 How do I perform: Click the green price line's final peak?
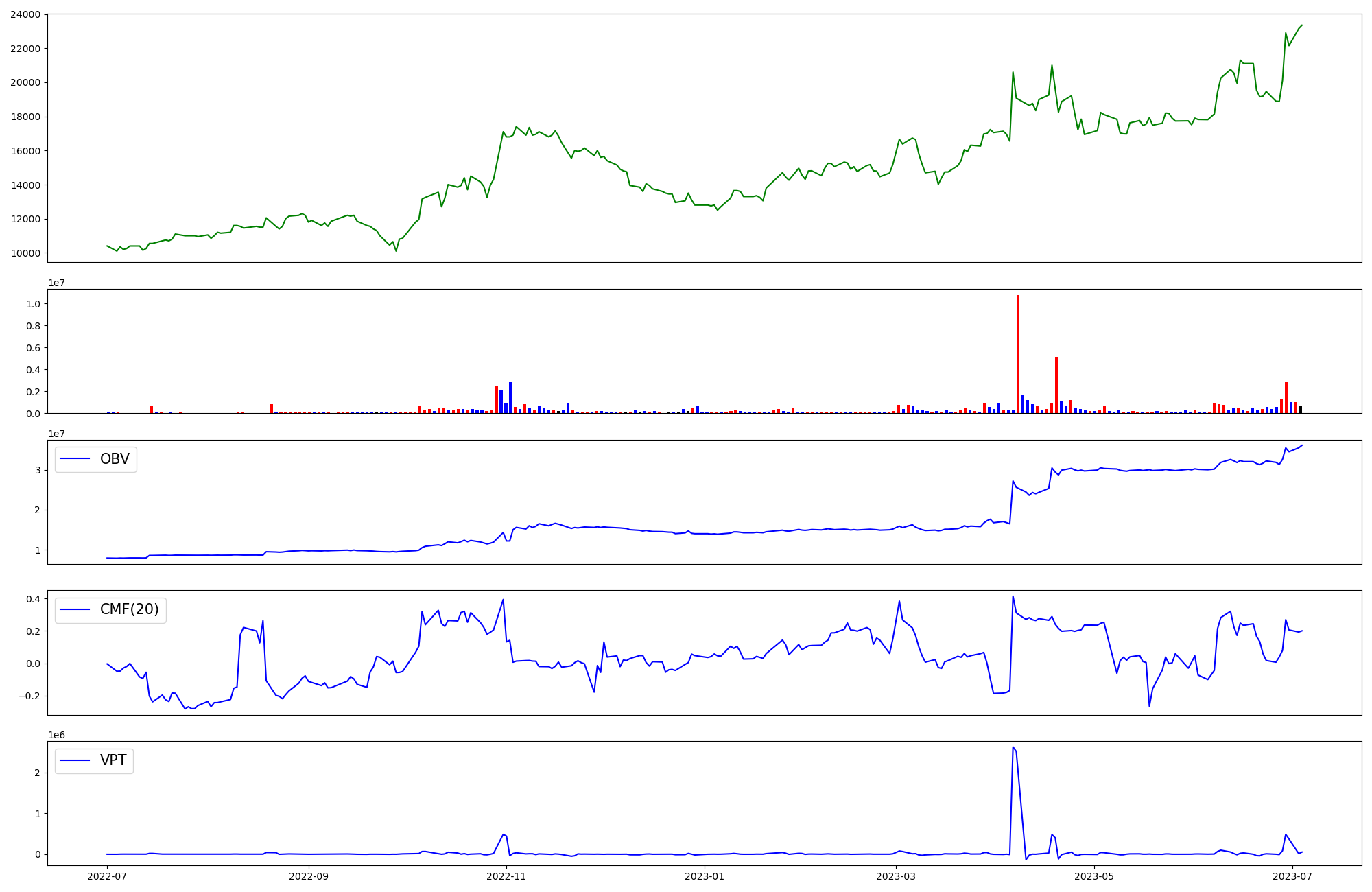(x=1301, y=25)
